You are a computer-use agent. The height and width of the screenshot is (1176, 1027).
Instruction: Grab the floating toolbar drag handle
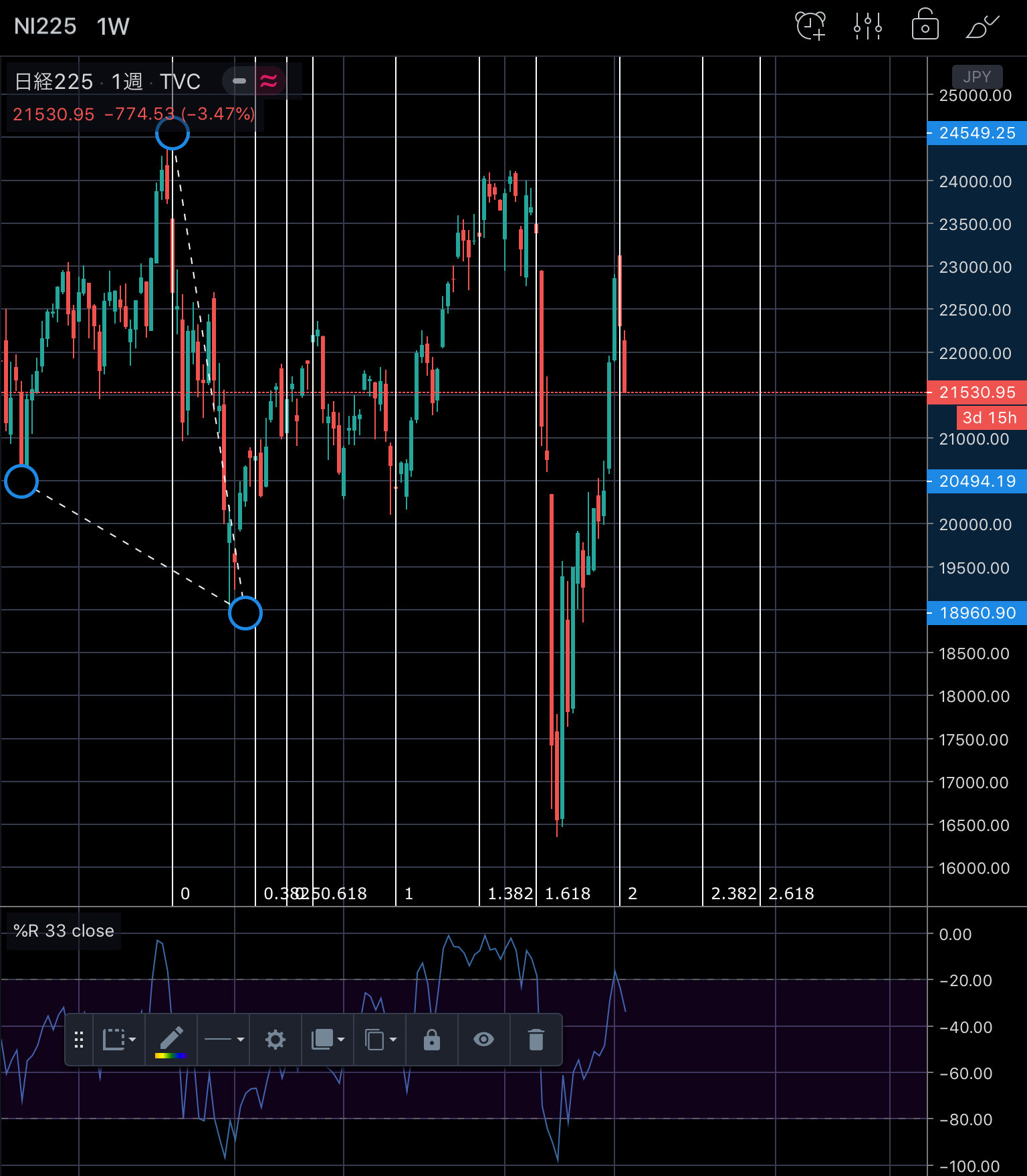(79, 1040)
